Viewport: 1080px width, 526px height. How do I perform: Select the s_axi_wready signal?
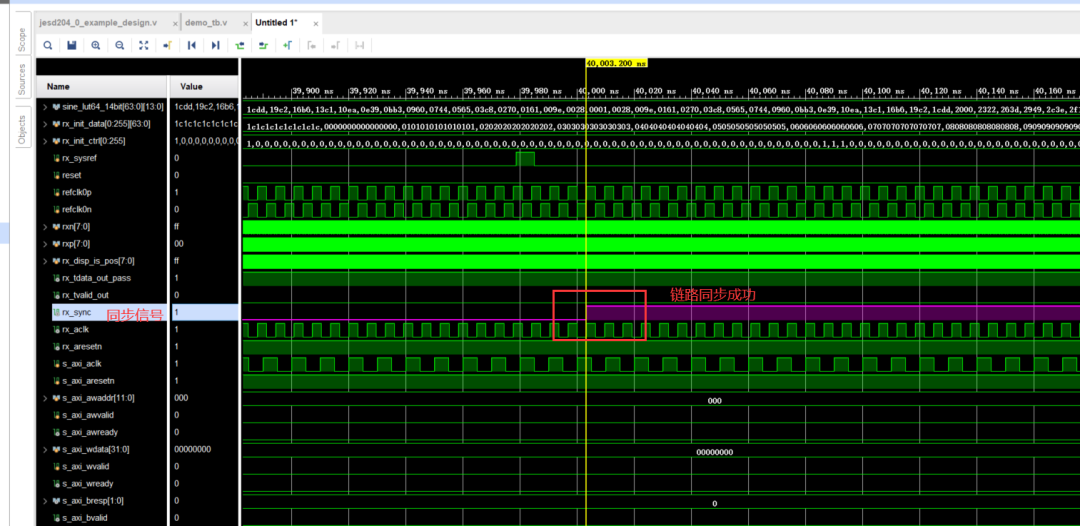point(87,483)
